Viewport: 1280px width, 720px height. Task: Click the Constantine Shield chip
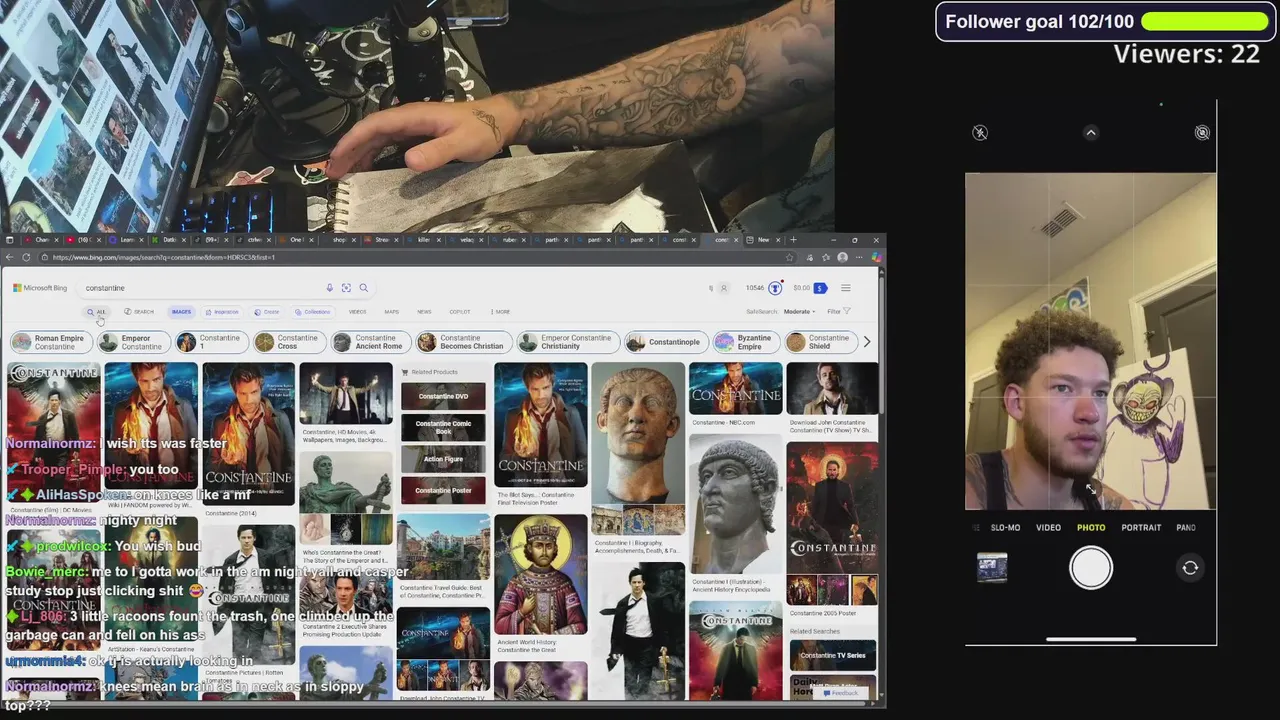819,342
